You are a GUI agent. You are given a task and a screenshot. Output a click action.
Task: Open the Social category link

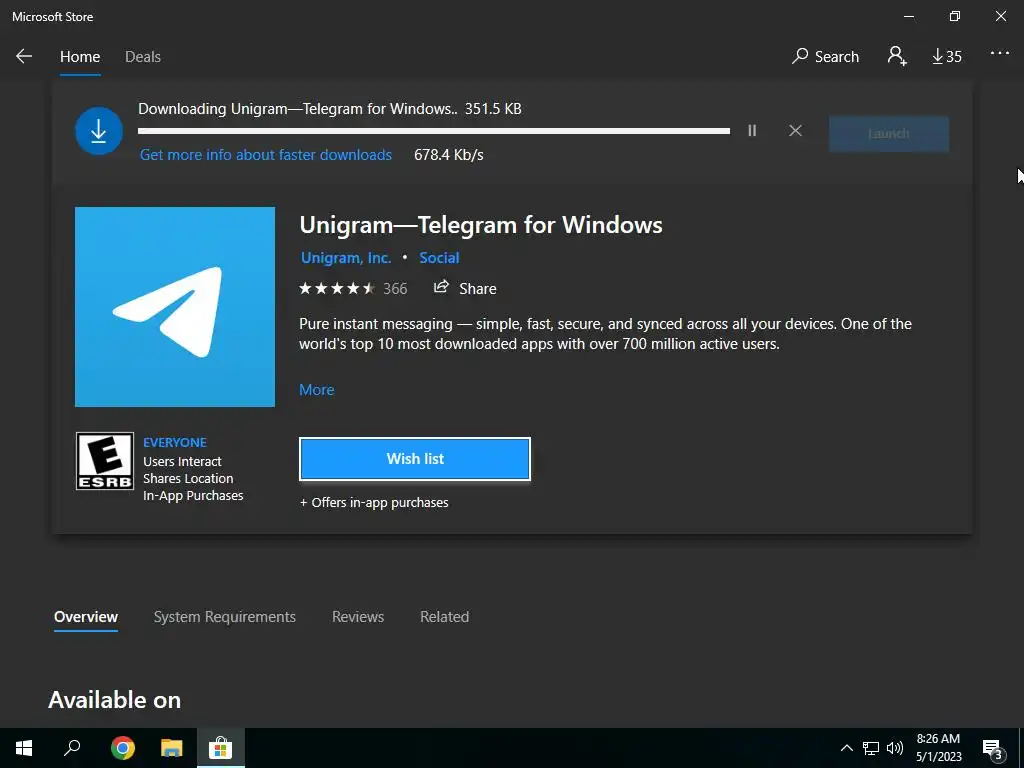point(439,258)
